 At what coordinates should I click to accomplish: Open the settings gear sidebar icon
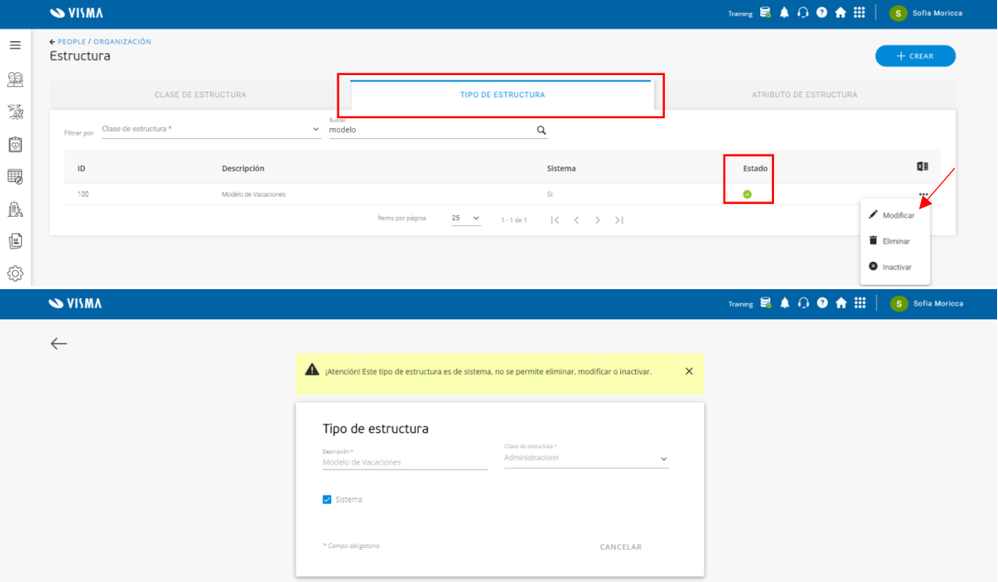15,273
